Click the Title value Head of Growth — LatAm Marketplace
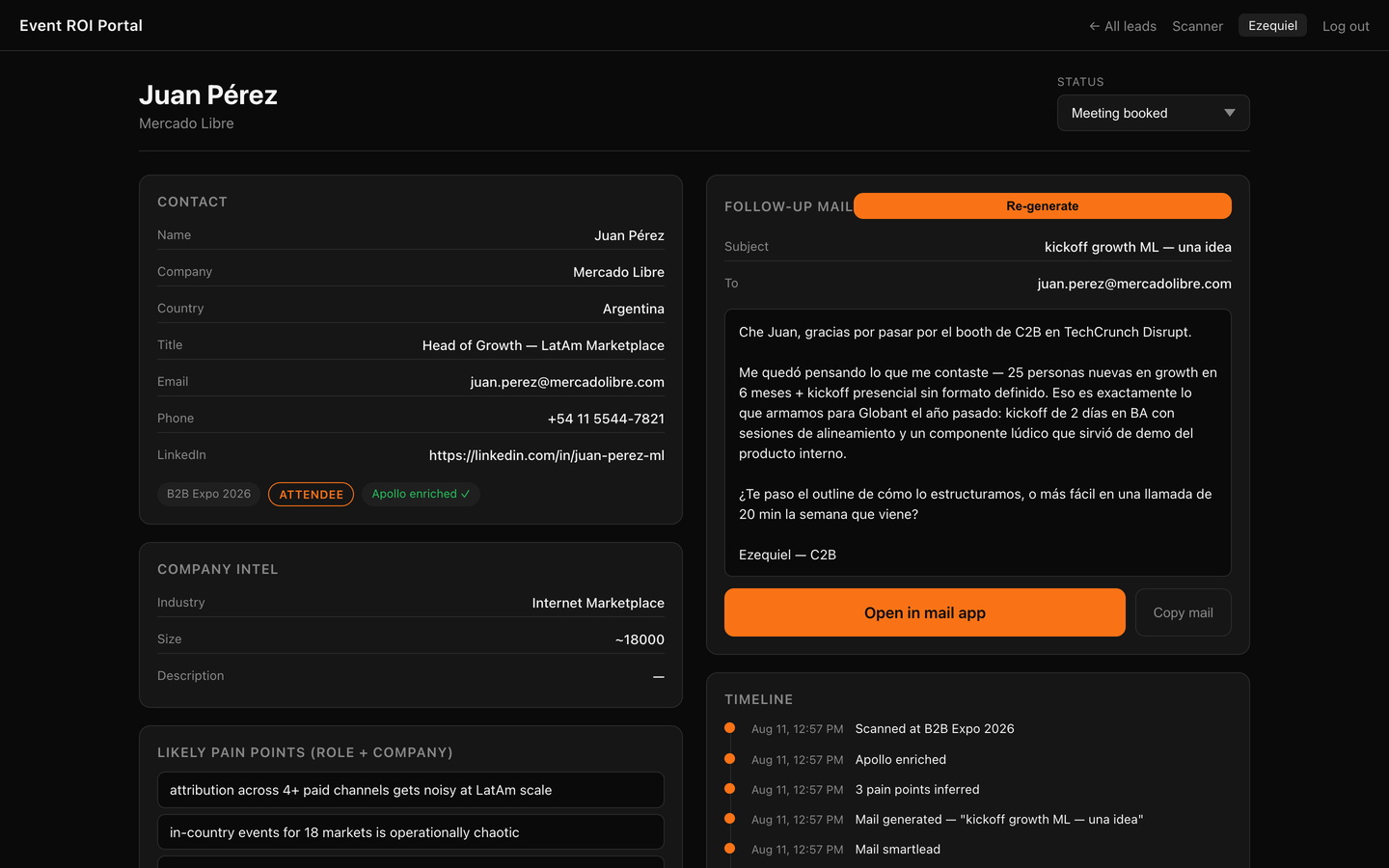Screen dimensions: 1389x868 tap(543, 345)
